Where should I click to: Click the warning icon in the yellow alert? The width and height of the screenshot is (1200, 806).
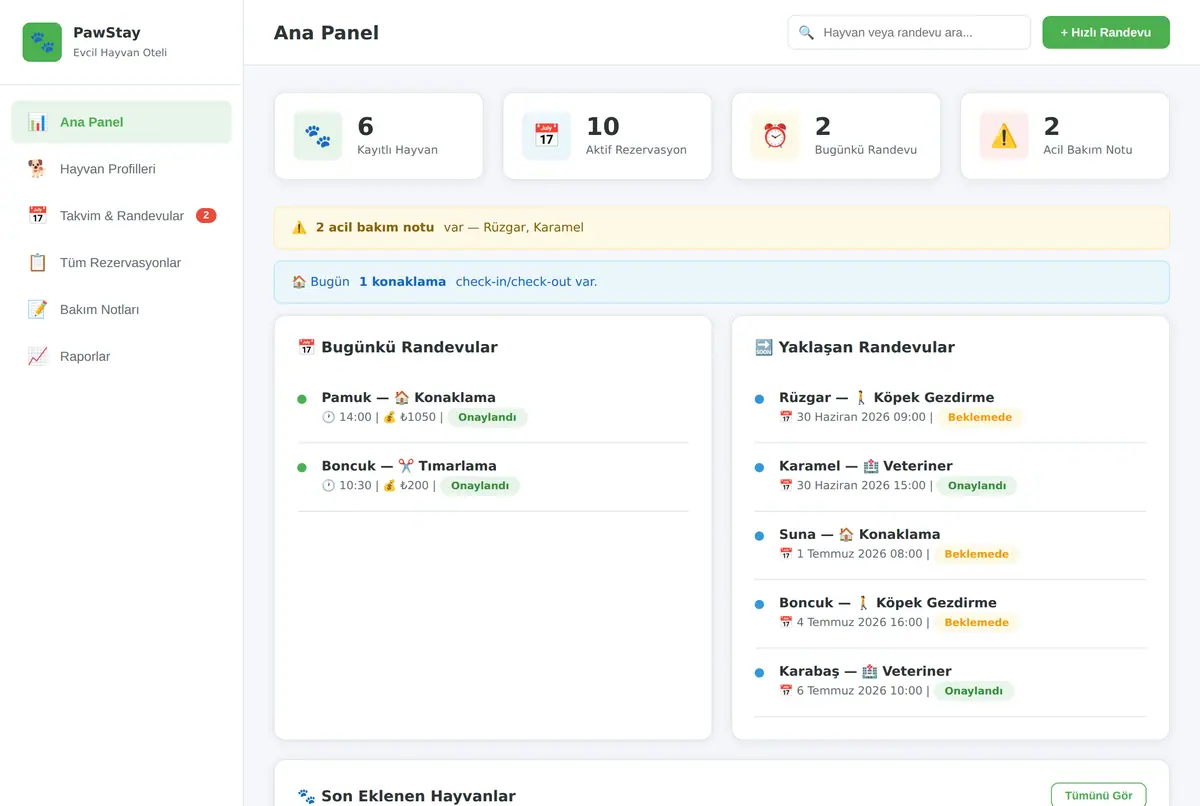(299, 228)
